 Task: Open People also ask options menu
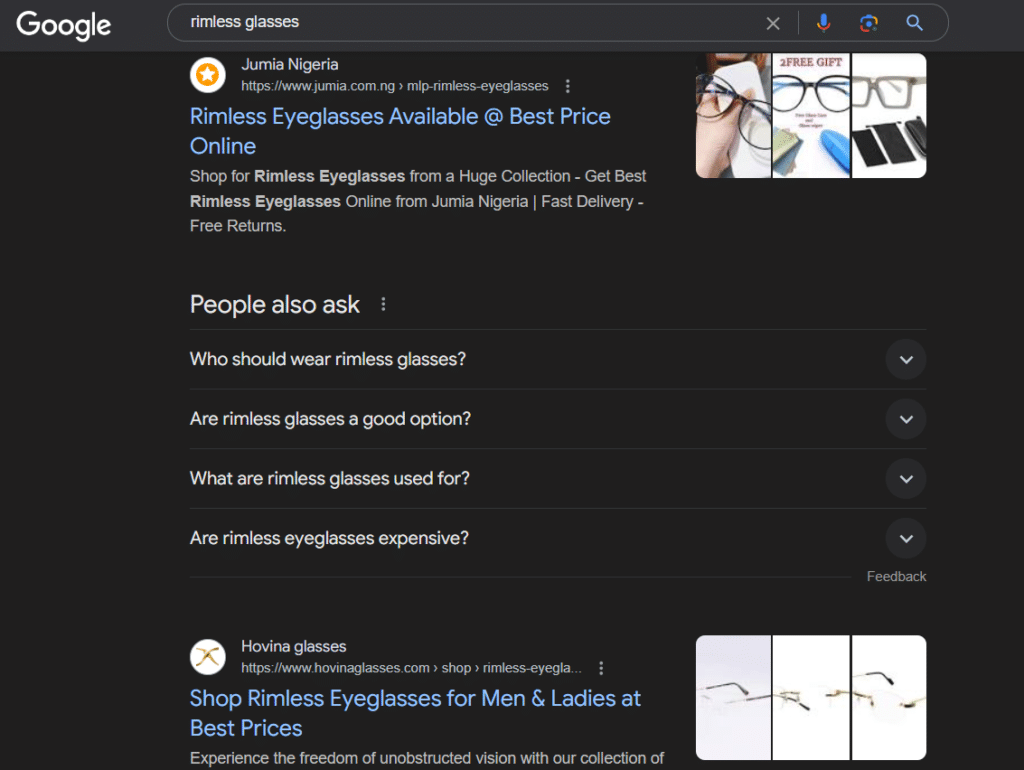click(x=383, y=304)
